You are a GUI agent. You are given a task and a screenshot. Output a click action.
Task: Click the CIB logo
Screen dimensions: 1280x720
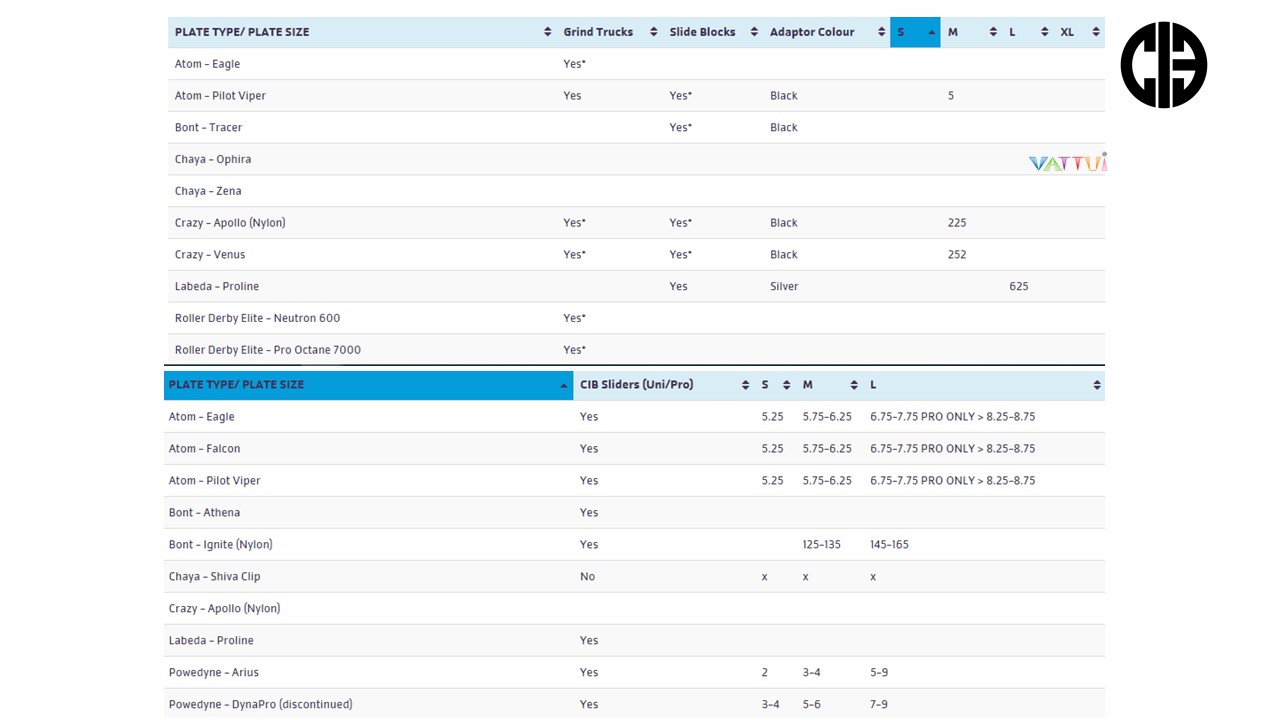1164,65
